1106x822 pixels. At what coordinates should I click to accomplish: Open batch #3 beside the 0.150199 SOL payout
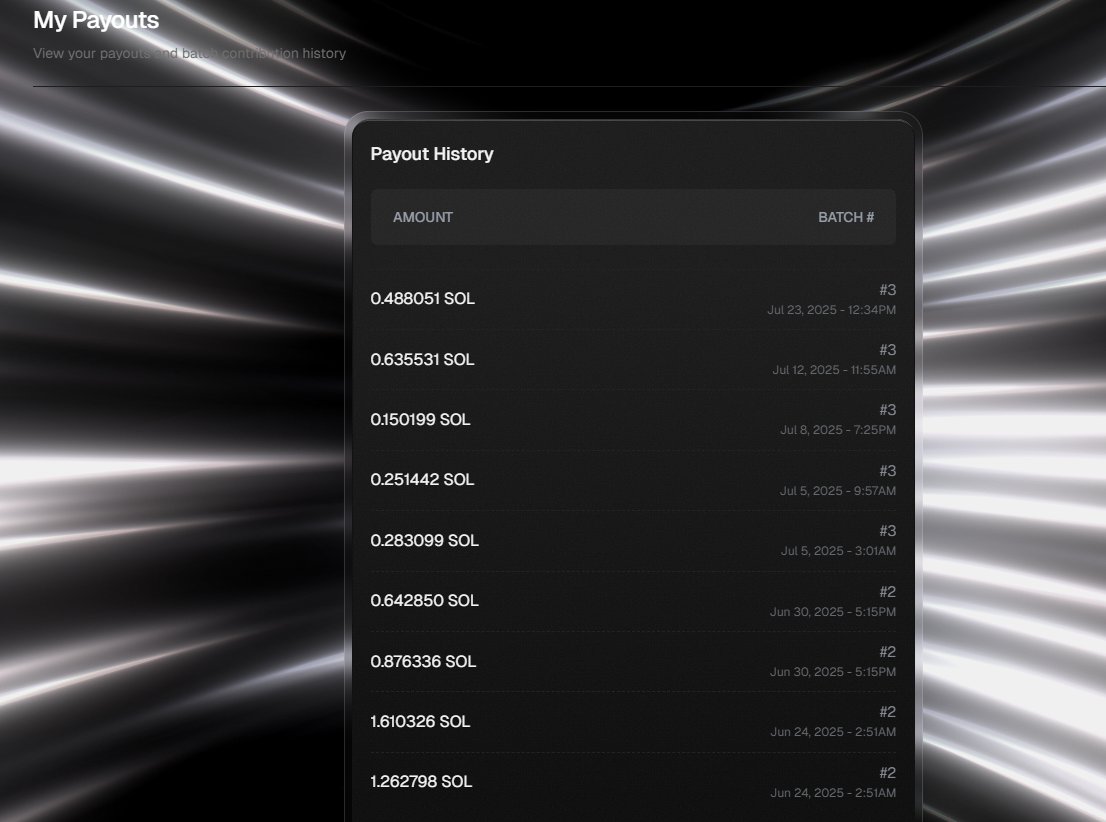pos(888,410)
